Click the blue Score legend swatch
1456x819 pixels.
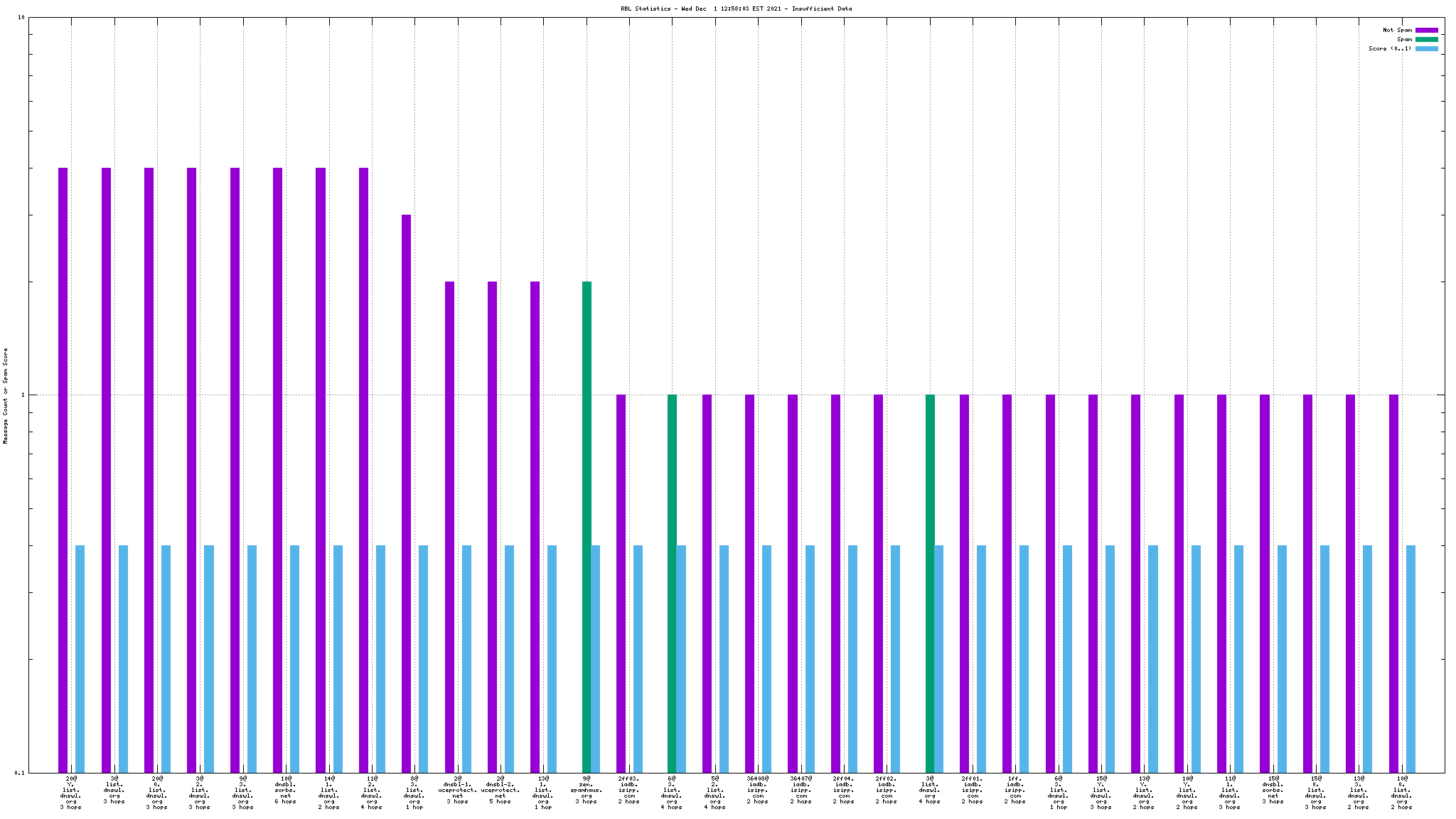(x=1426, y=49)
